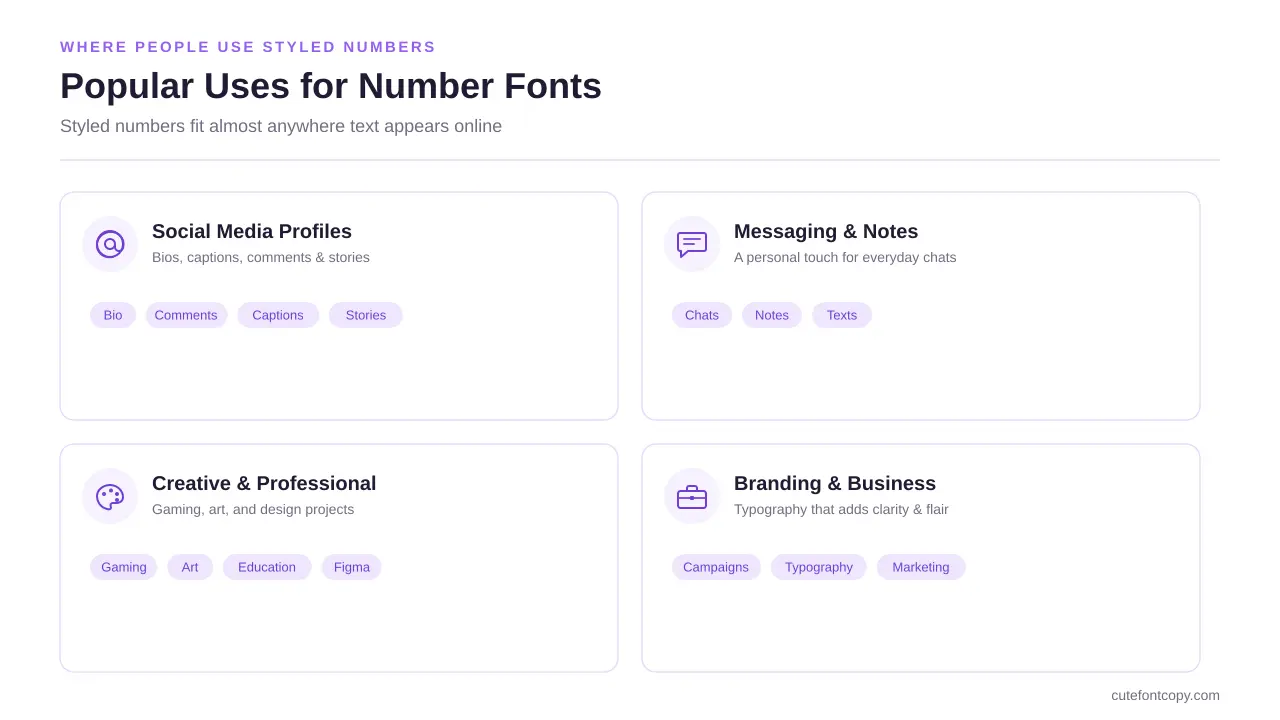Pick the Stories tag
The image size is (1280, 720).
(366, 315)
